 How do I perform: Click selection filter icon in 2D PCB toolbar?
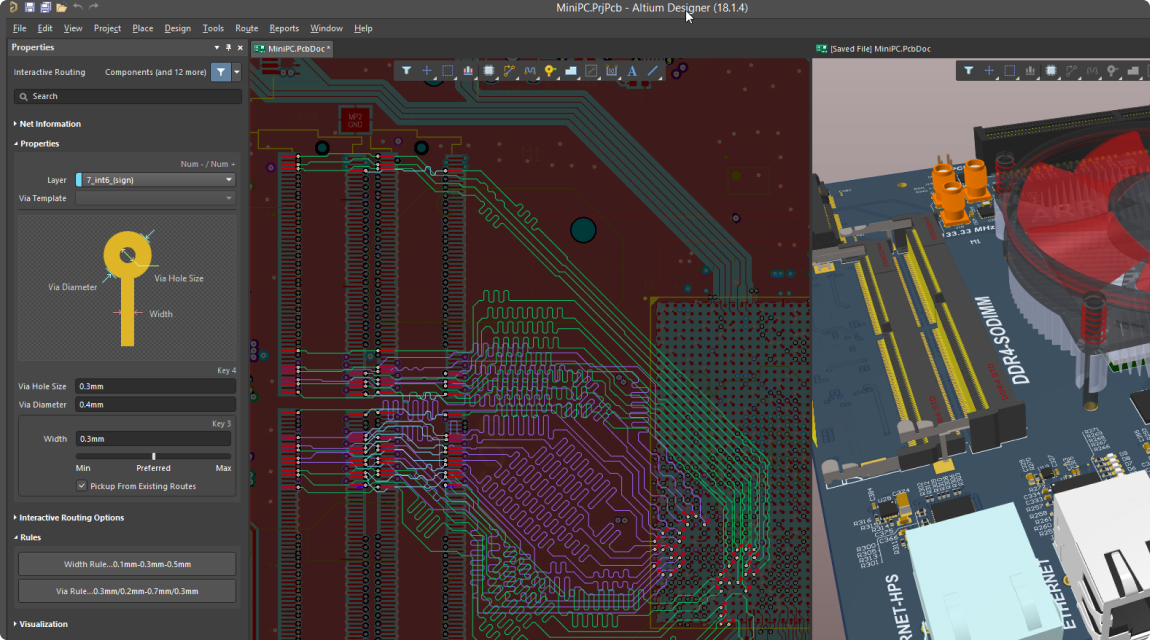point(406,70)
